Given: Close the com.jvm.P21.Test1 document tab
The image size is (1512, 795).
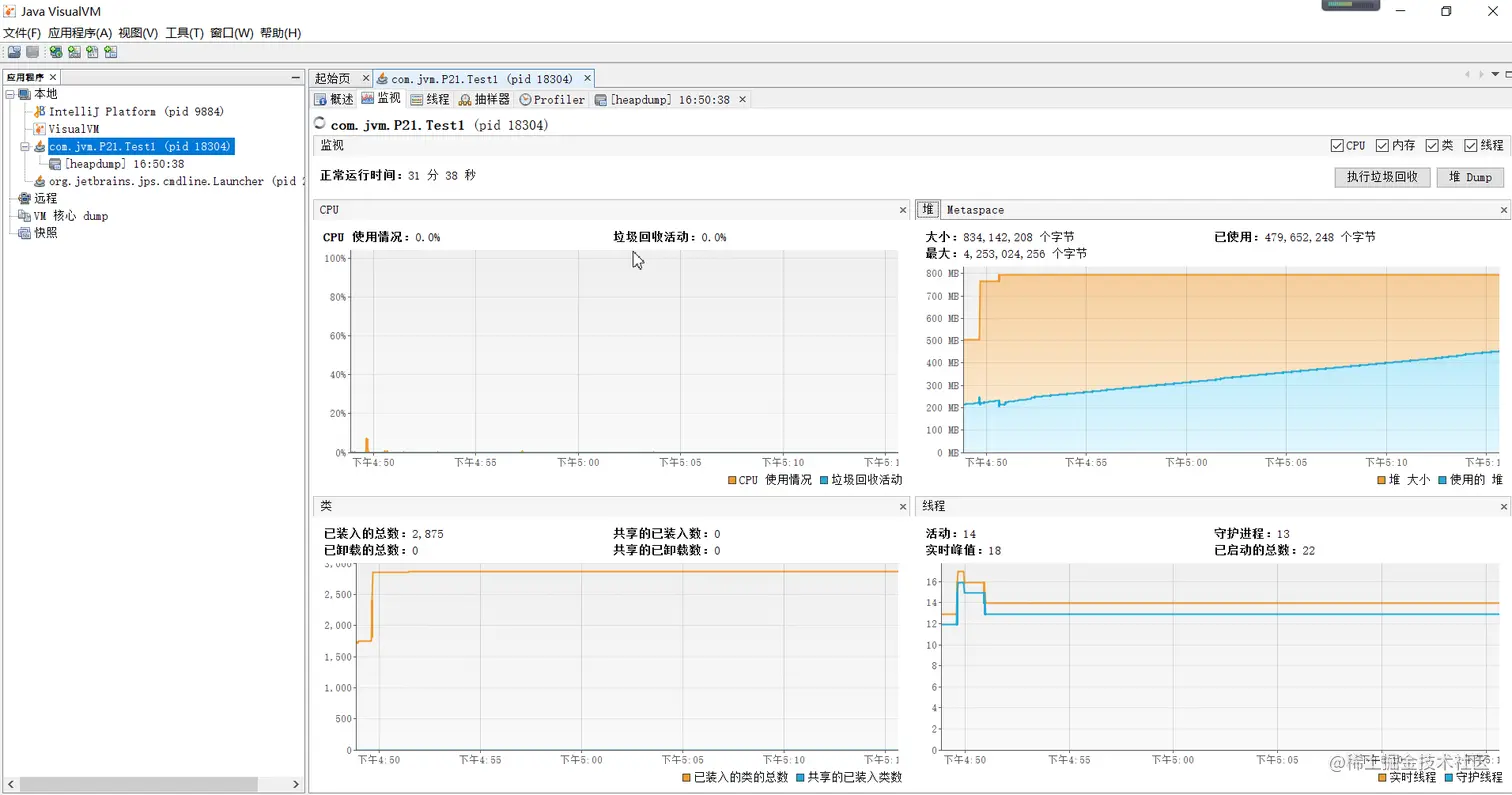Looking at the screenshot, I should tap(587, 78).
